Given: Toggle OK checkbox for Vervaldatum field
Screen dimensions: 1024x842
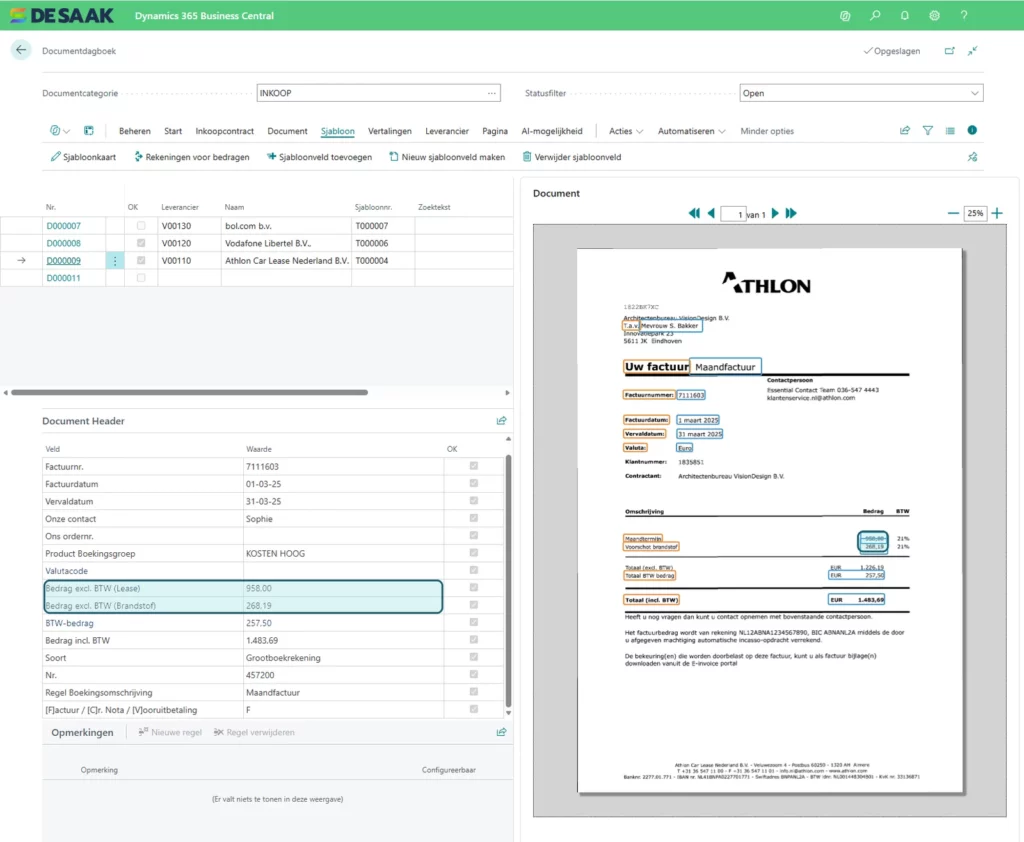Looking at the screenshot, I should [473, 500].
